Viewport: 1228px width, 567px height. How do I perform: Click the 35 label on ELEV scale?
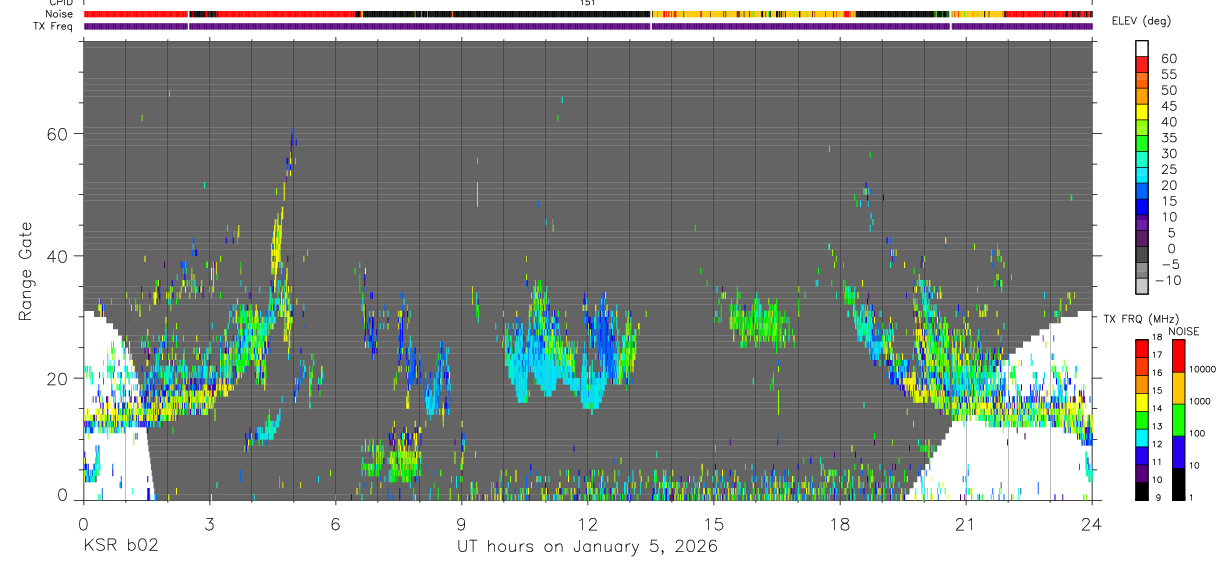click(x=1167, y=137)
